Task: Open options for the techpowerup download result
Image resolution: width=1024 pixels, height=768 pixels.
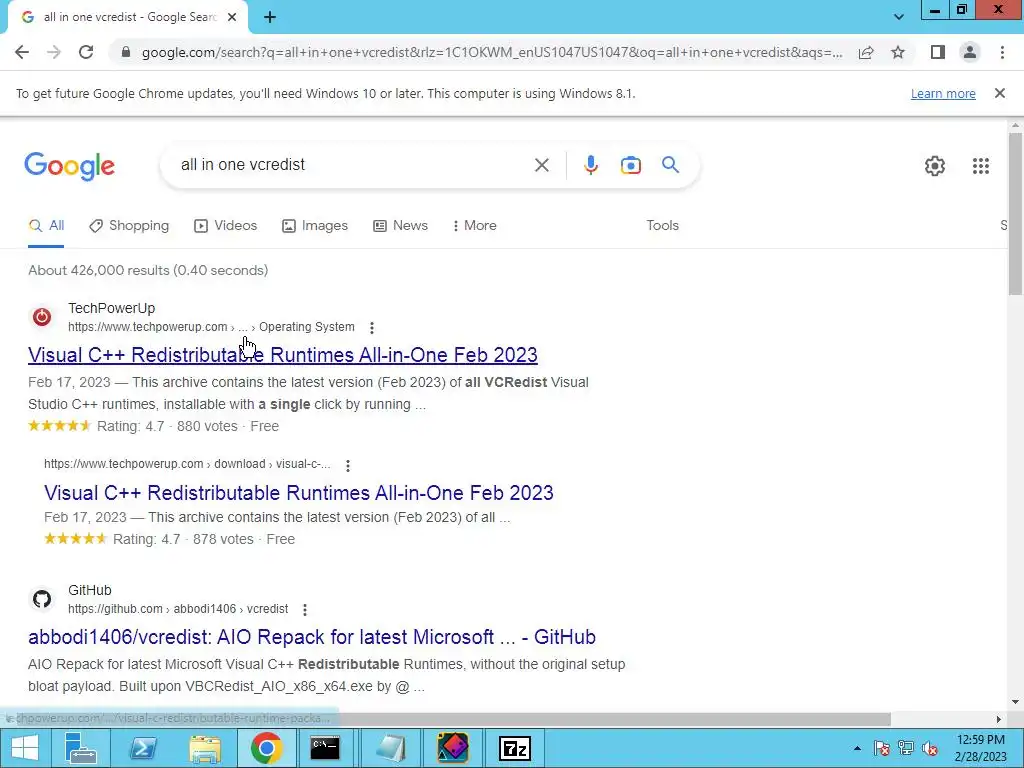Action: pyautogui.click(x=347, y=465)
